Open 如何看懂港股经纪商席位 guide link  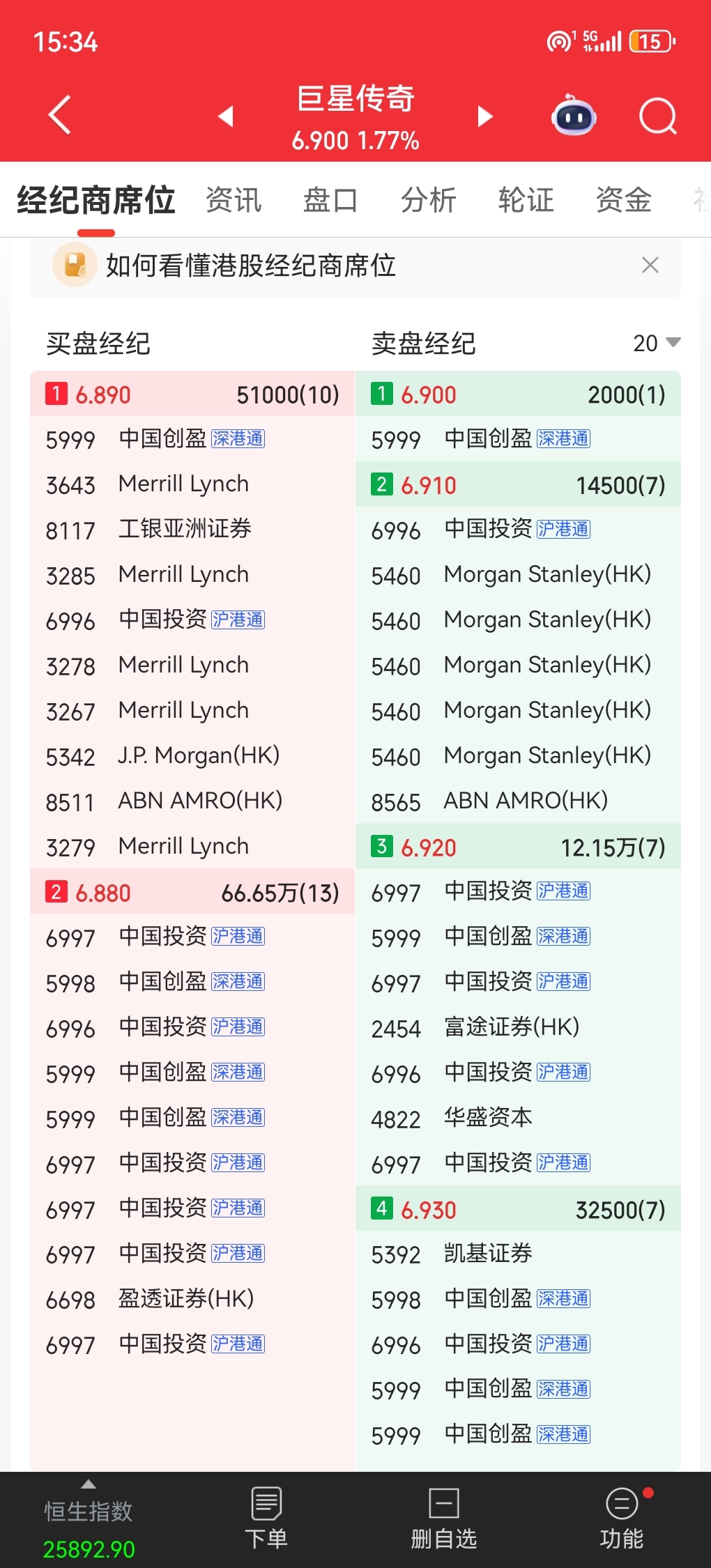point(251,266)
